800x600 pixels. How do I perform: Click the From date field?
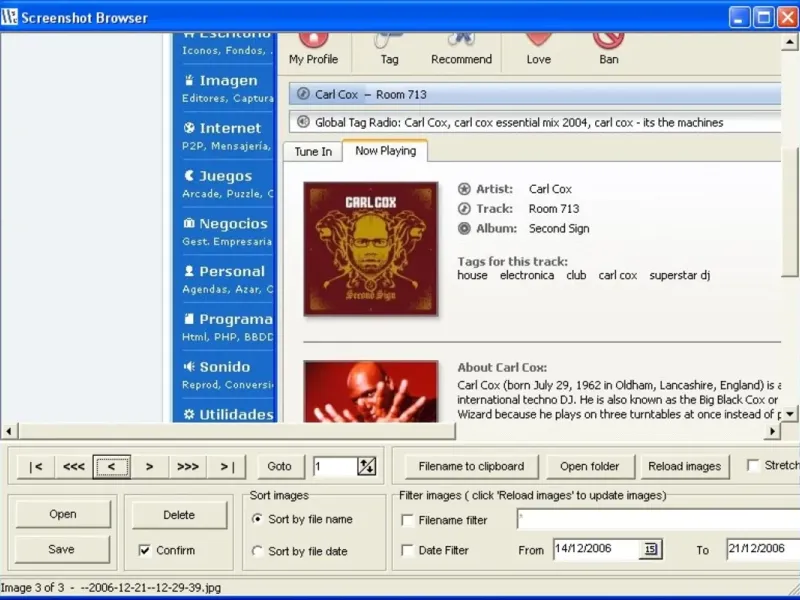[x=596, y=549]
